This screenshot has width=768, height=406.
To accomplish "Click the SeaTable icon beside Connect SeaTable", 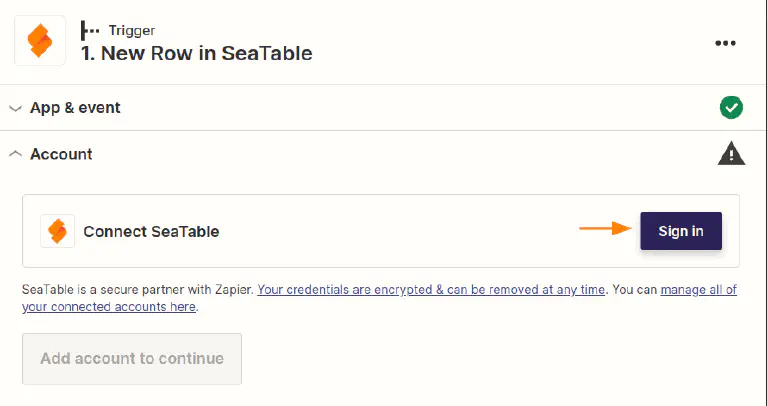I will pyautogui.click(x=58, y=231).
